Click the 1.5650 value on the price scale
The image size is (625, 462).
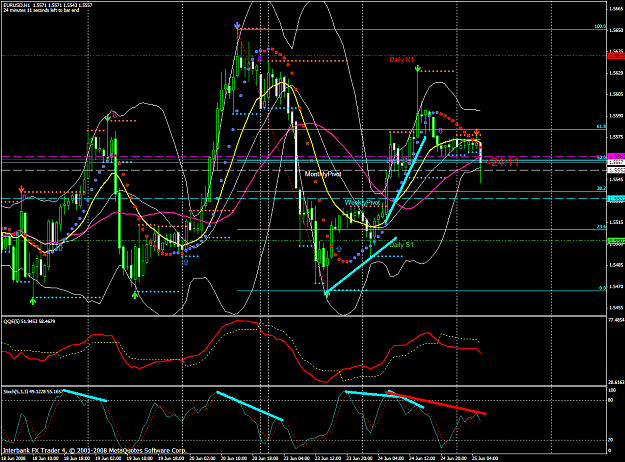(x=617, y=30)
